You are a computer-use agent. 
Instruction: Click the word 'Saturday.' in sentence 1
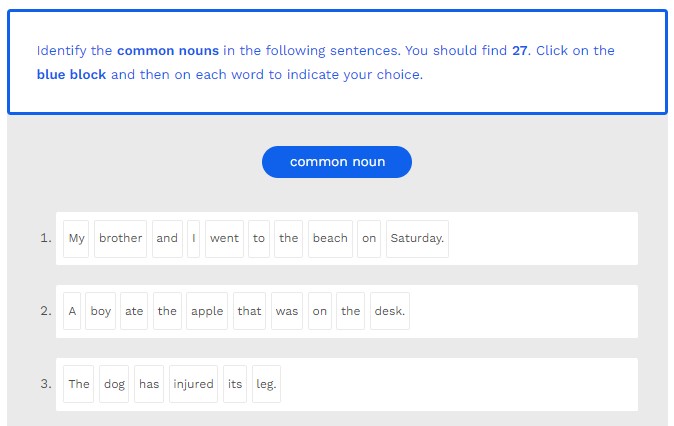pos(417,238)
